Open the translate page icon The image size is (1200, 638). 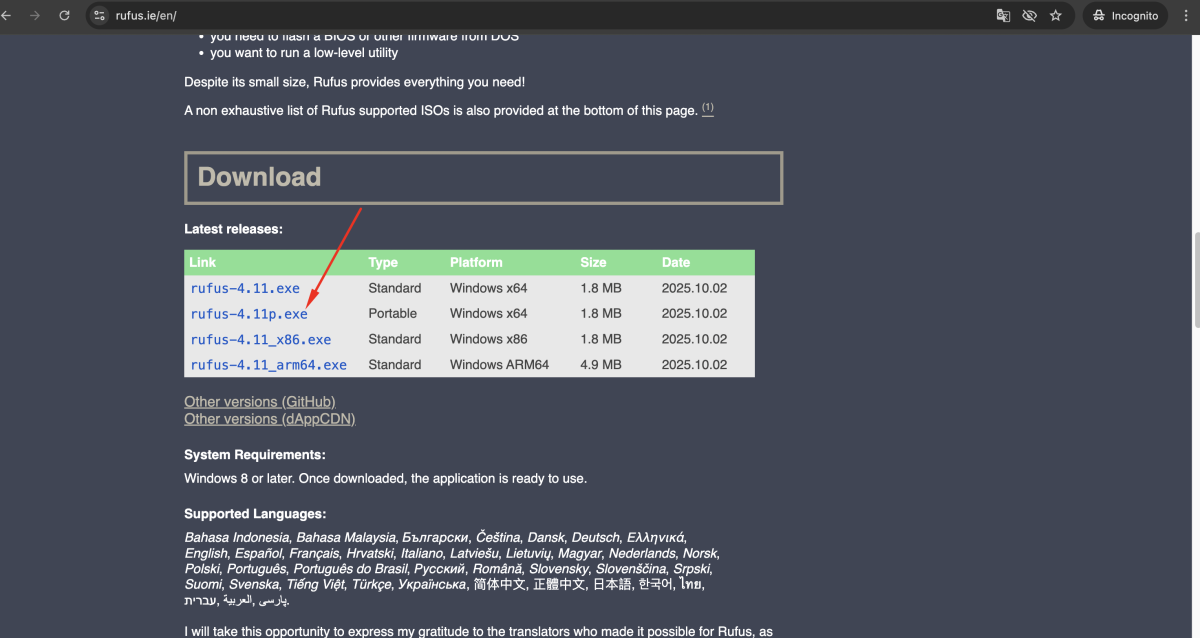click(1003, 16)
